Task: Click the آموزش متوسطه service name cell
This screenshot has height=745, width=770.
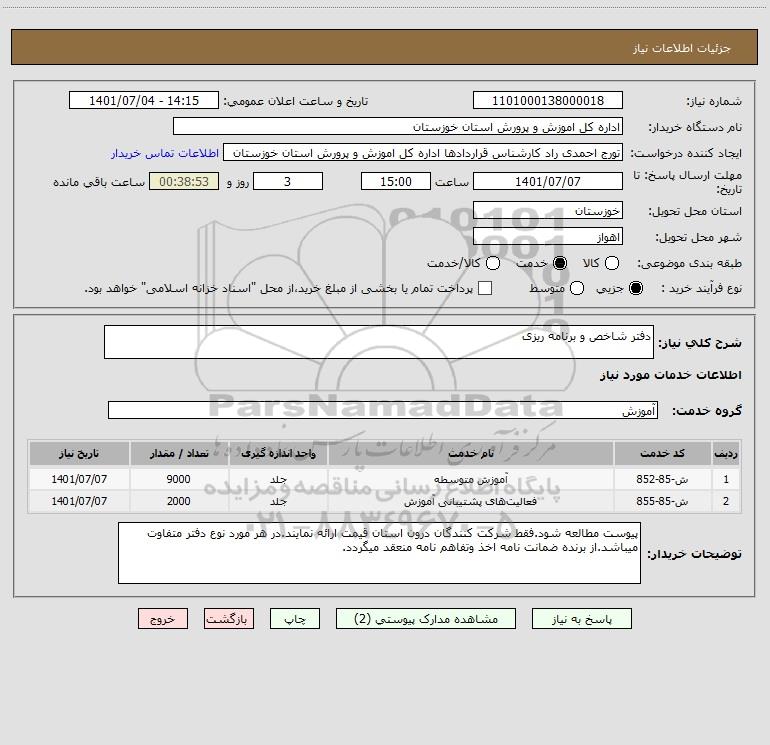Action: tap(470, 479)
